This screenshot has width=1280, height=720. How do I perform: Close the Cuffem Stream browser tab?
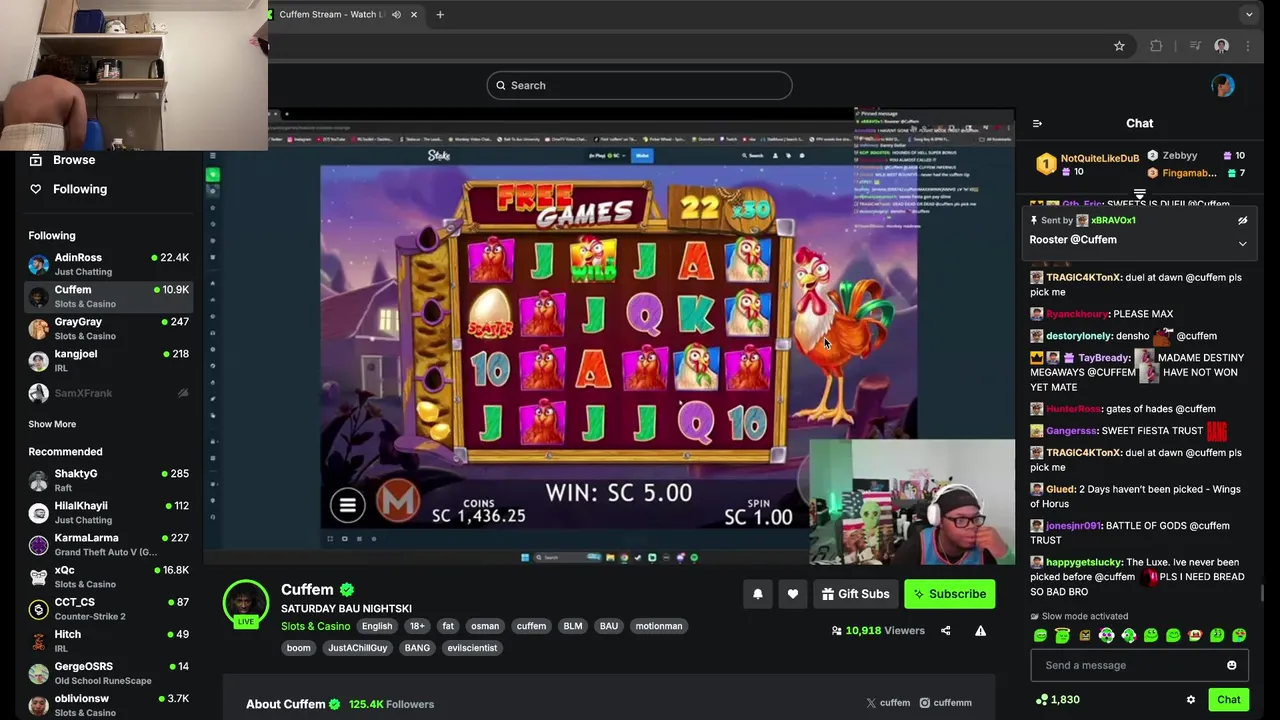(x=414, y=14)
